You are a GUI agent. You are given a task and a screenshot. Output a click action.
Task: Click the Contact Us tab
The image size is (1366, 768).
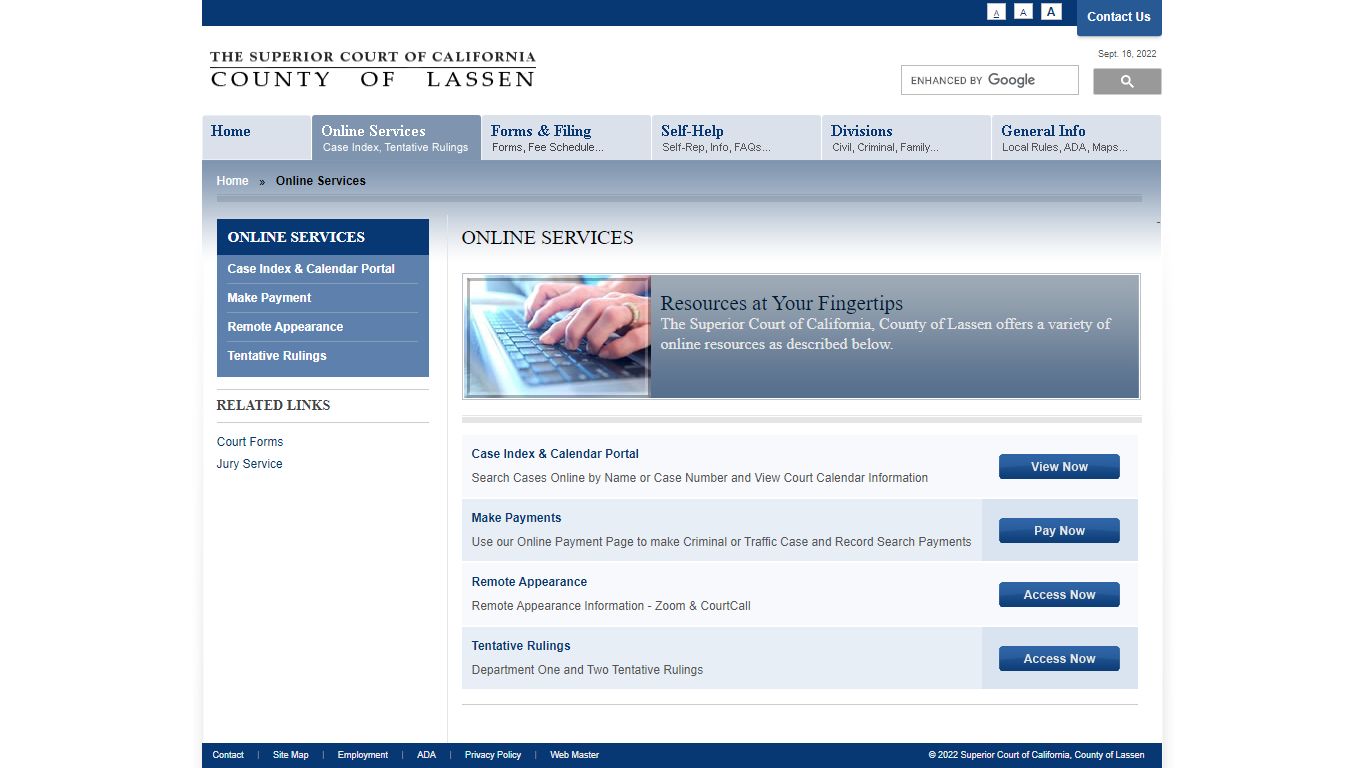[x=1119, y=17]
